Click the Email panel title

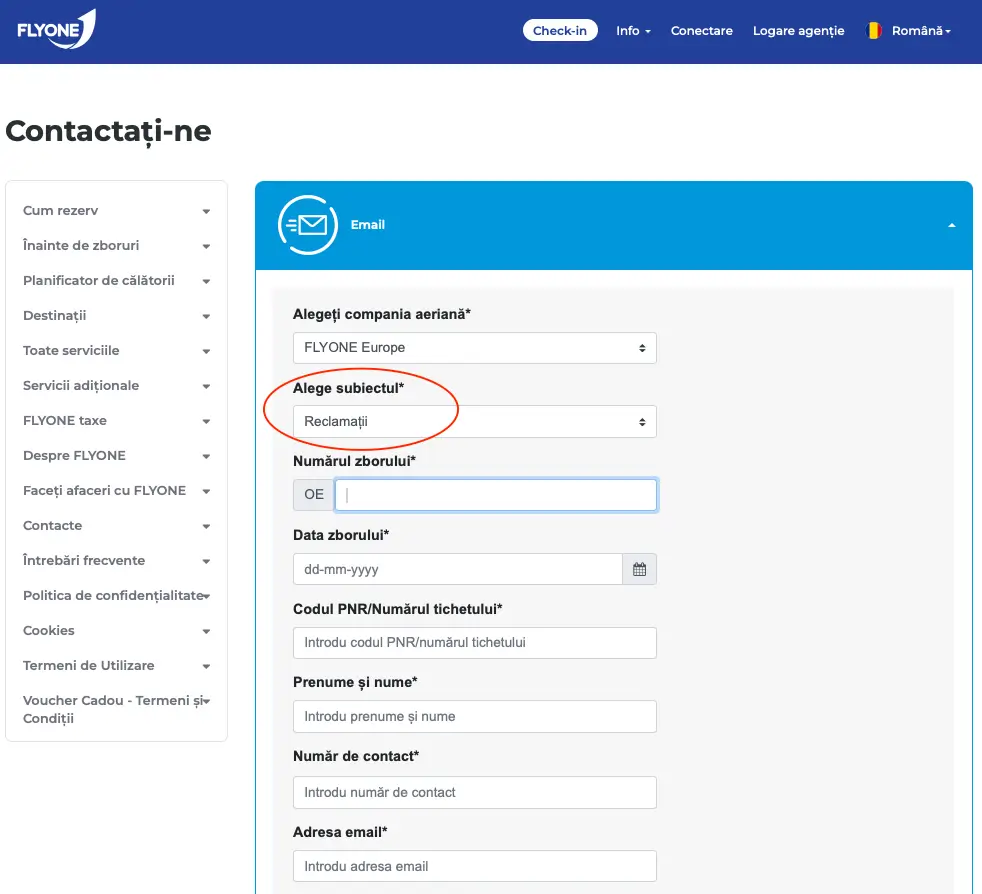(368, 225)
